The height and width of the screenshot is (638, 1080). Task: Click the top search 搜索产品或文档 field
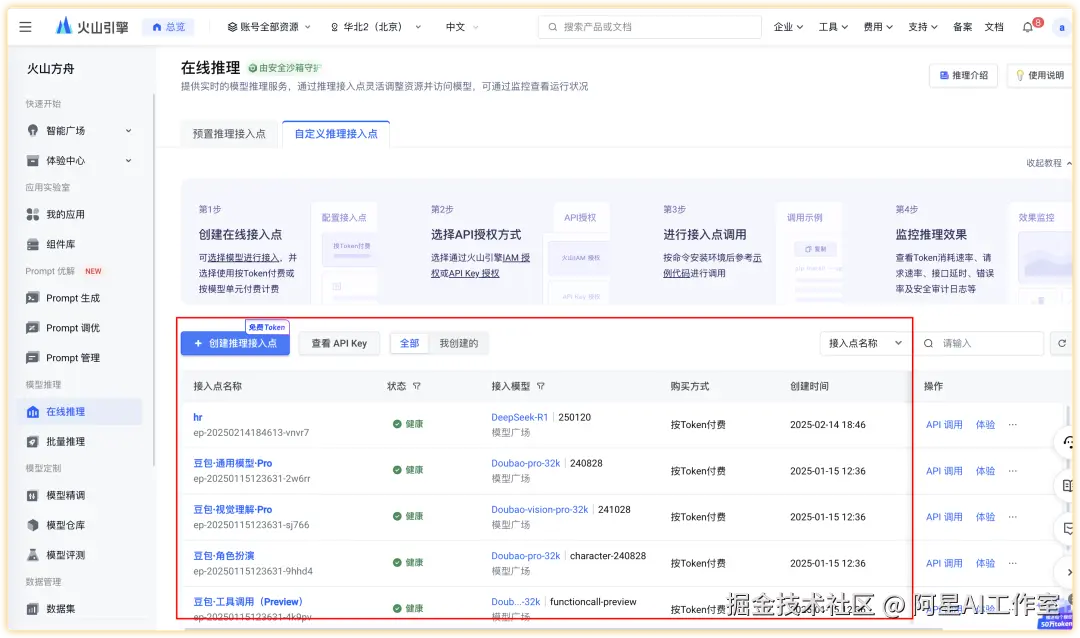(x=650, y=27)
